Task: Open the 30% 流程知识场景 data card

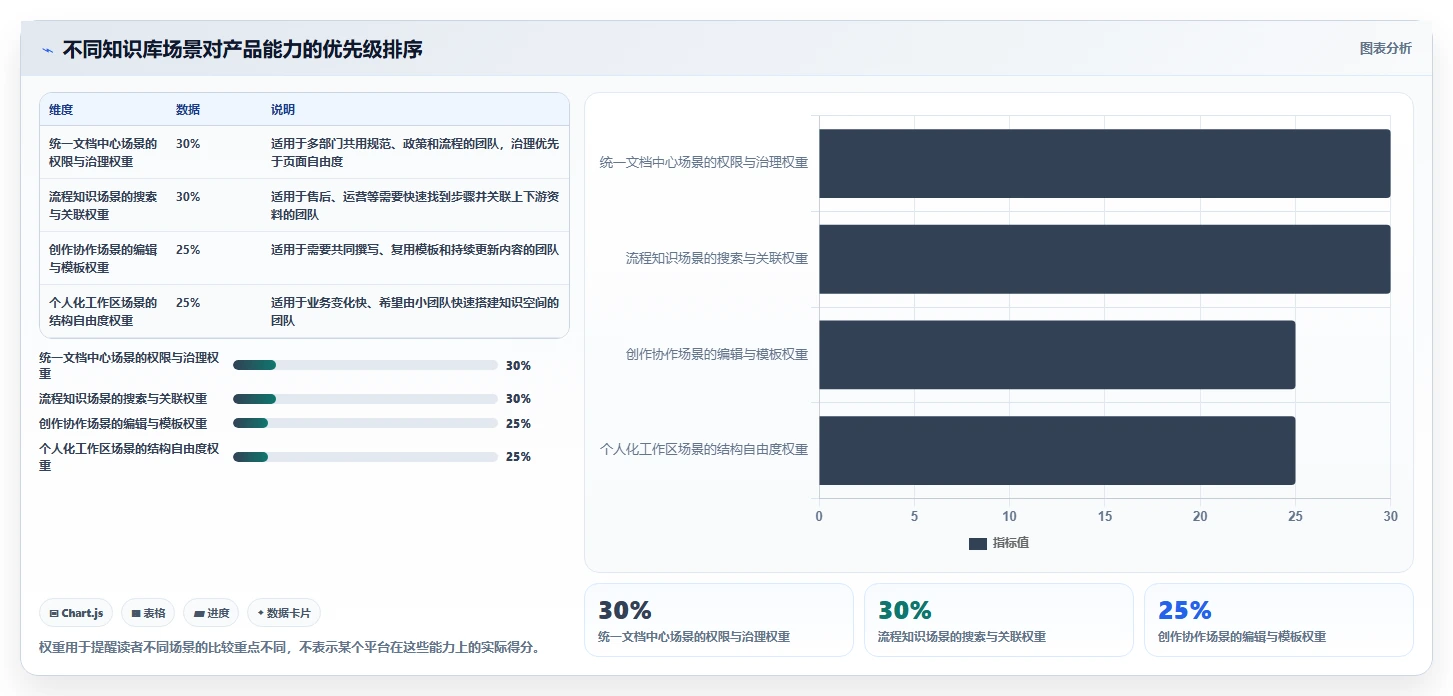Action: coord(999,620)
